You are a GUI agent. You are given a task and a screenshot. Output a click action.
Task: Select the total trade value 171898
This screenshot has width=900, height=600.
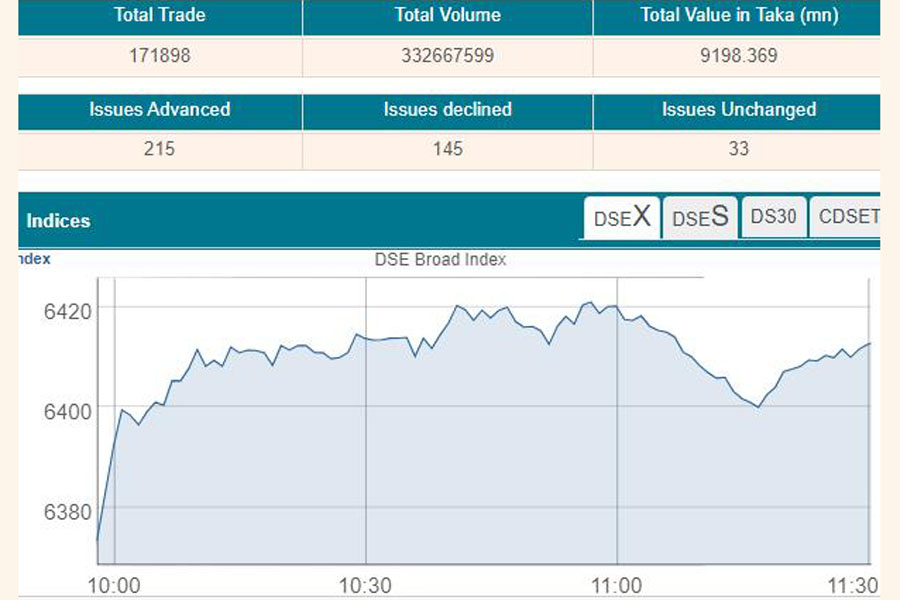point(160,56)
